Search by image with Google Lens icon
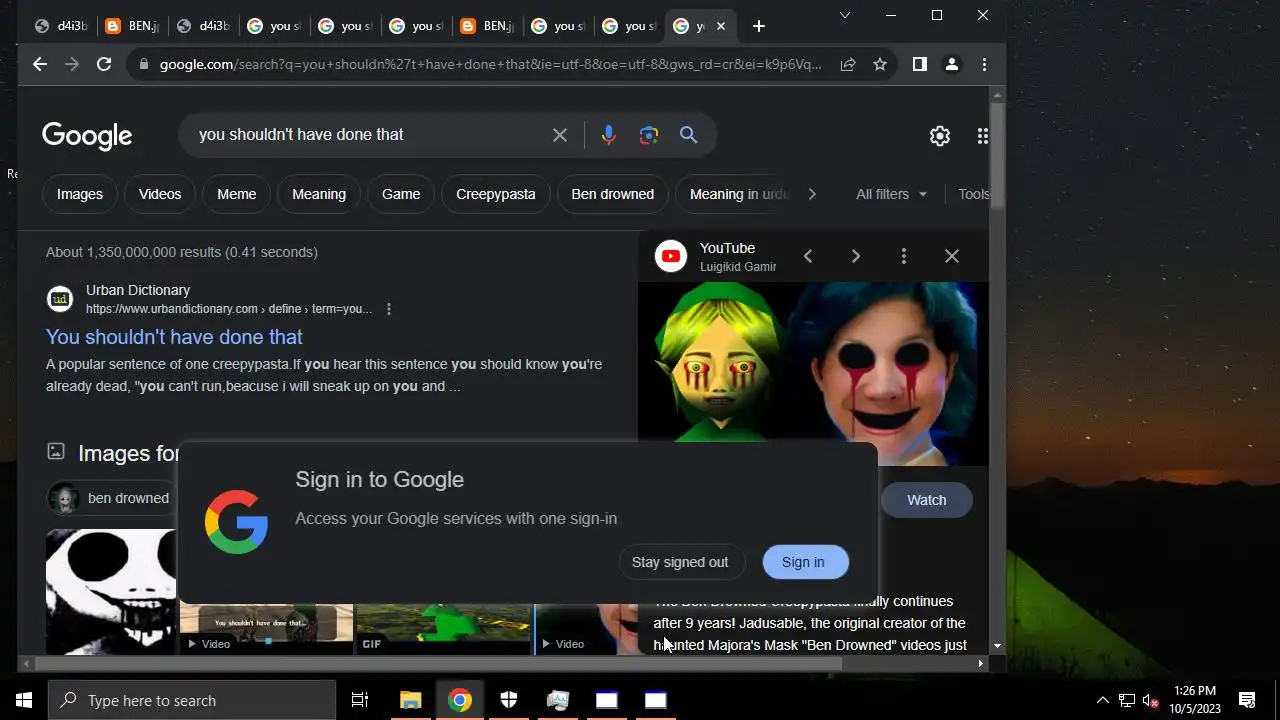The image size is (1280, 720). pyautogui.click(x=649, y=135)
